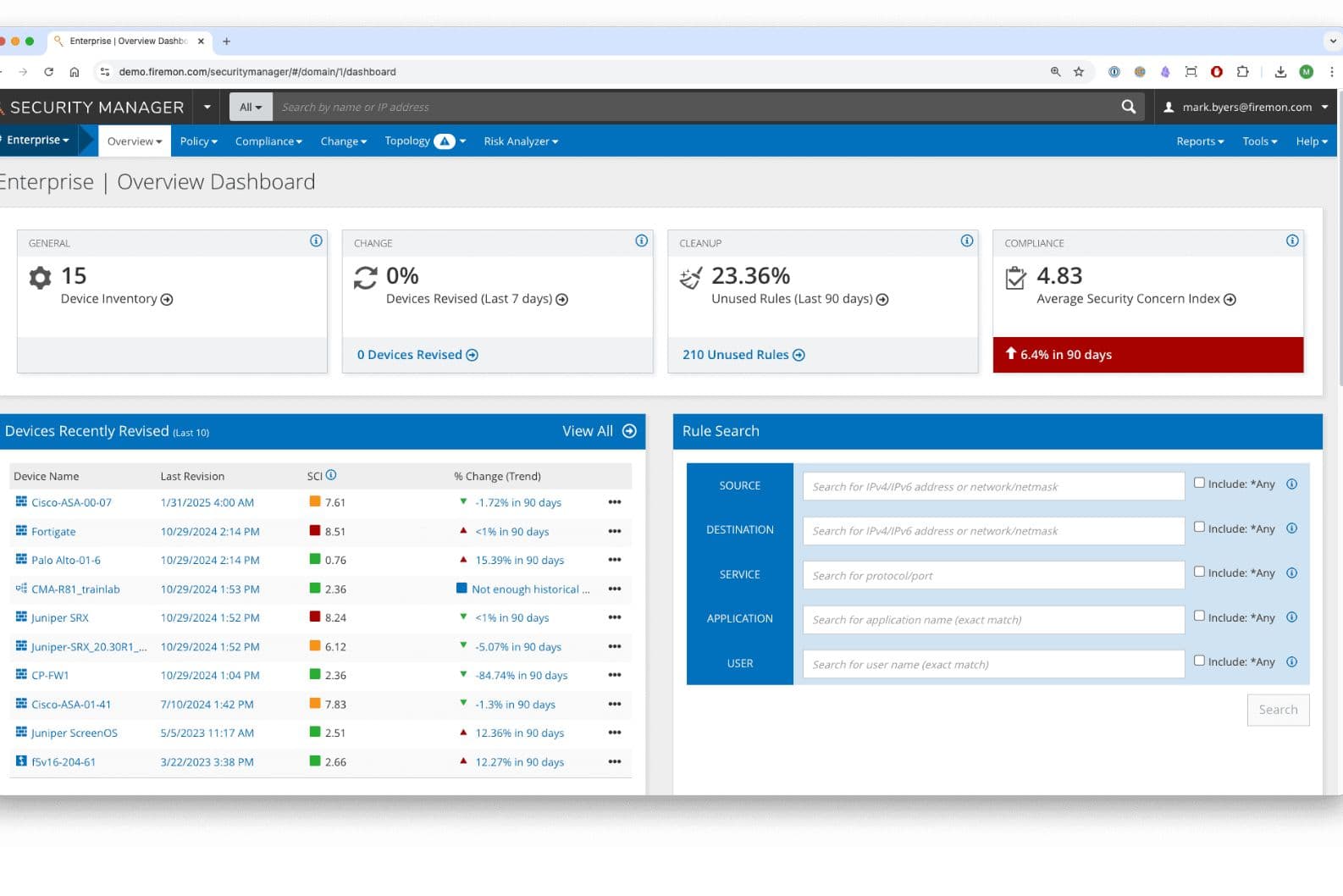
Task: Open the All search scope dropdown
Action: [251, 107]
